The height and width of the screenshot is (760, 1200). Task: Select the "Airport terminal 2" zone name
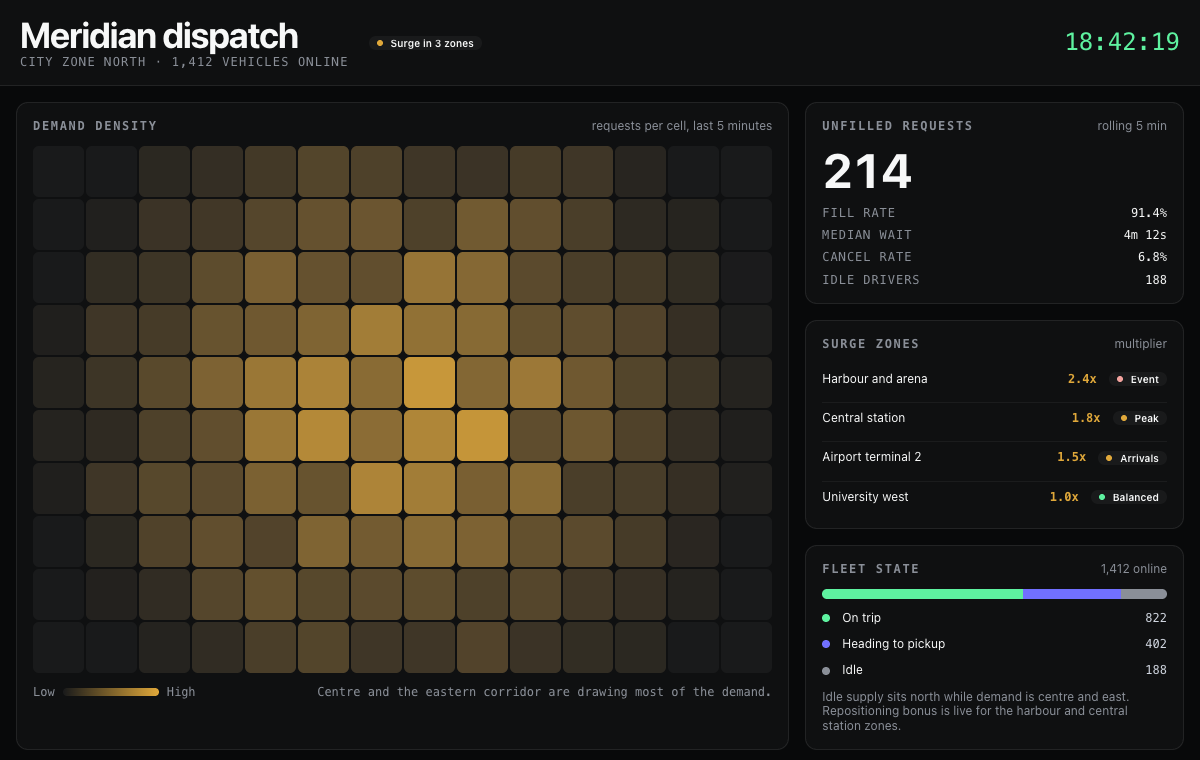click(x=872, y=457)
